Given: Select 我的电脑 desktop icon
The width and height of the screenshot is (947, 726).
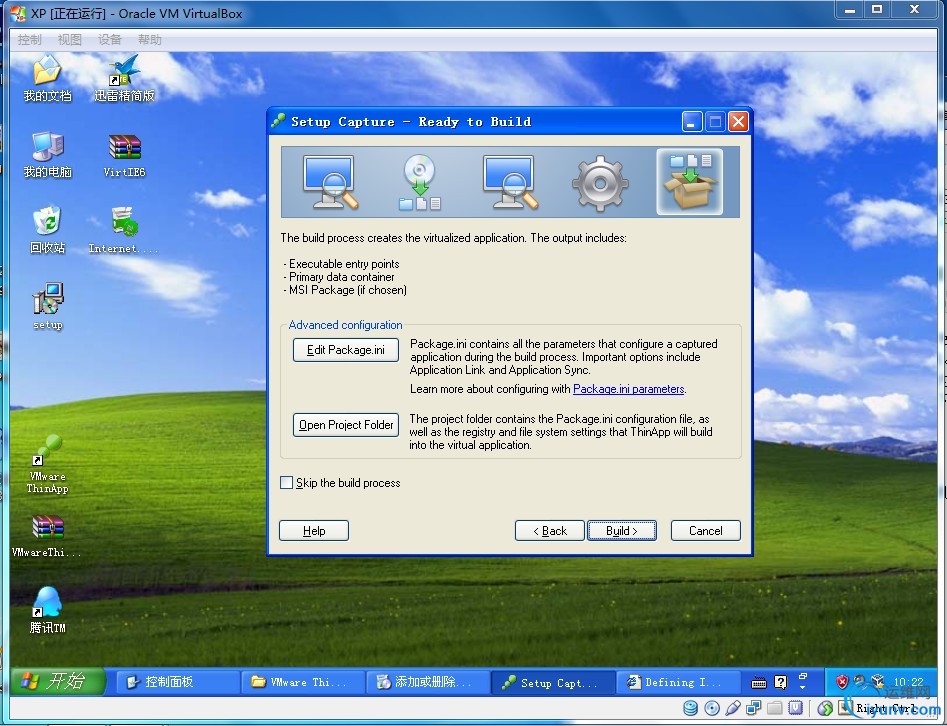Looking at the screenshot, I should [x=47, y=155].
